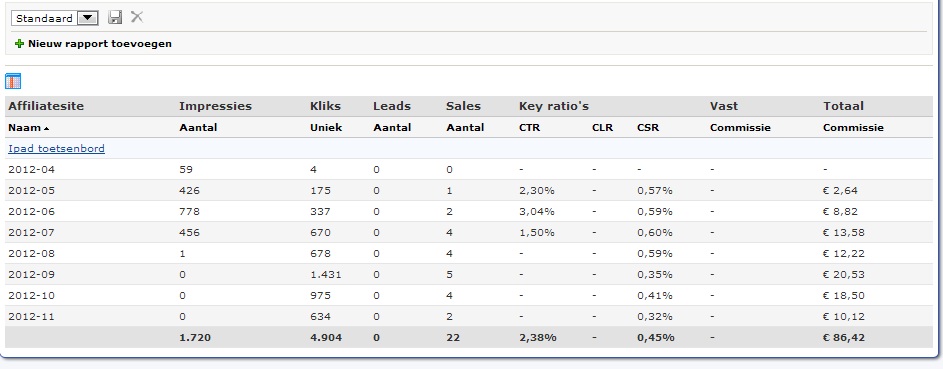The width and height of the screenshot is (943, 369).
Task: Click CTR value 3,04%
Action: 537,212
